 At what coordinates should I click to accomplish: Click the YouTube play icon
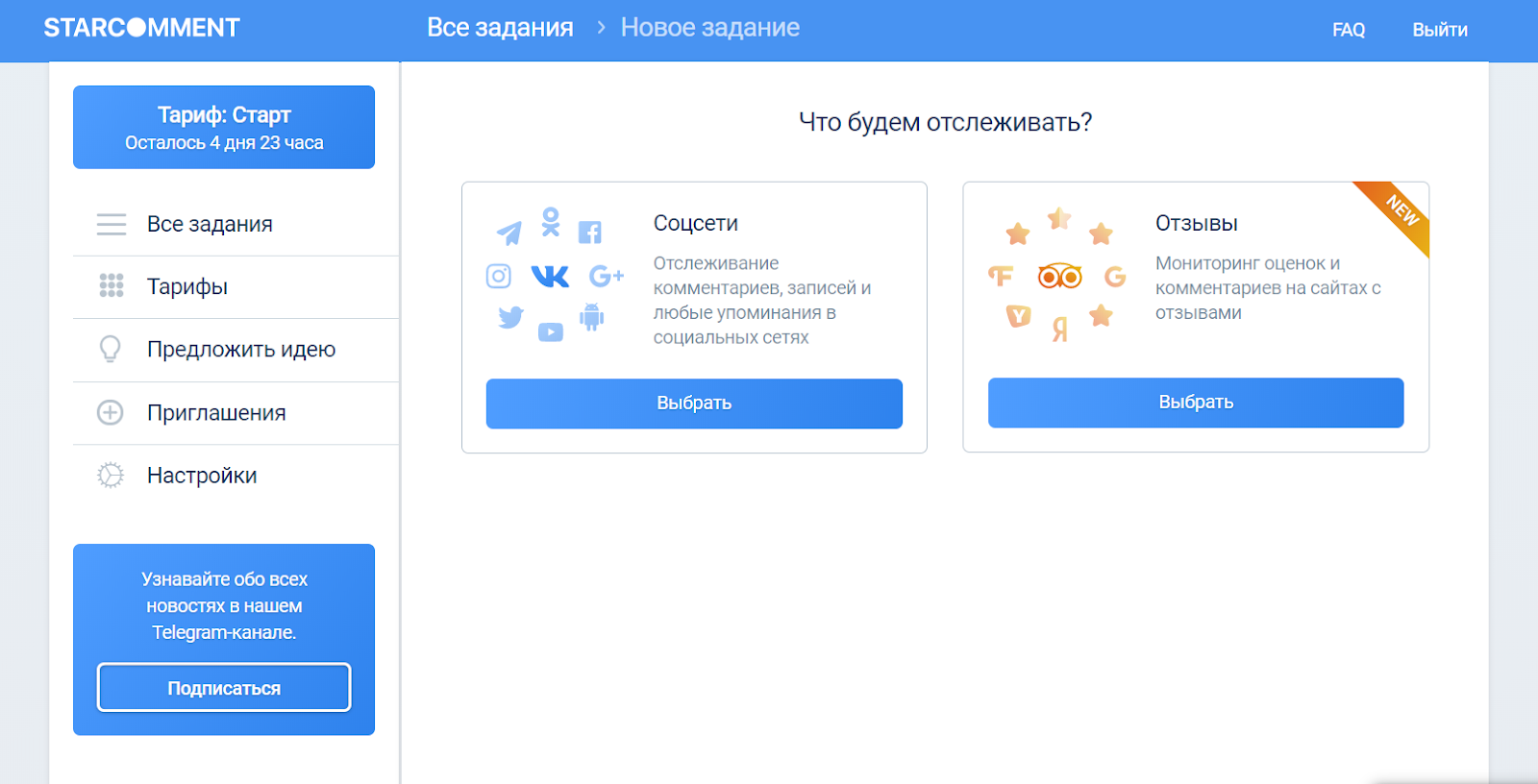click(x=551, y=332)
